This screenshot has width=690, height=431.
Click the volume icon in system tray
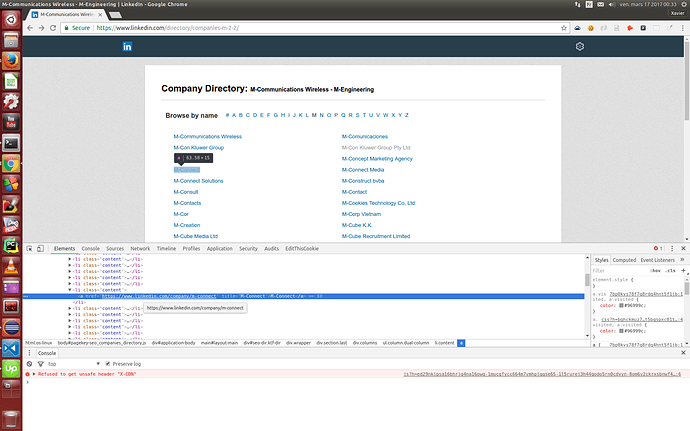click(x=611, y=4)
